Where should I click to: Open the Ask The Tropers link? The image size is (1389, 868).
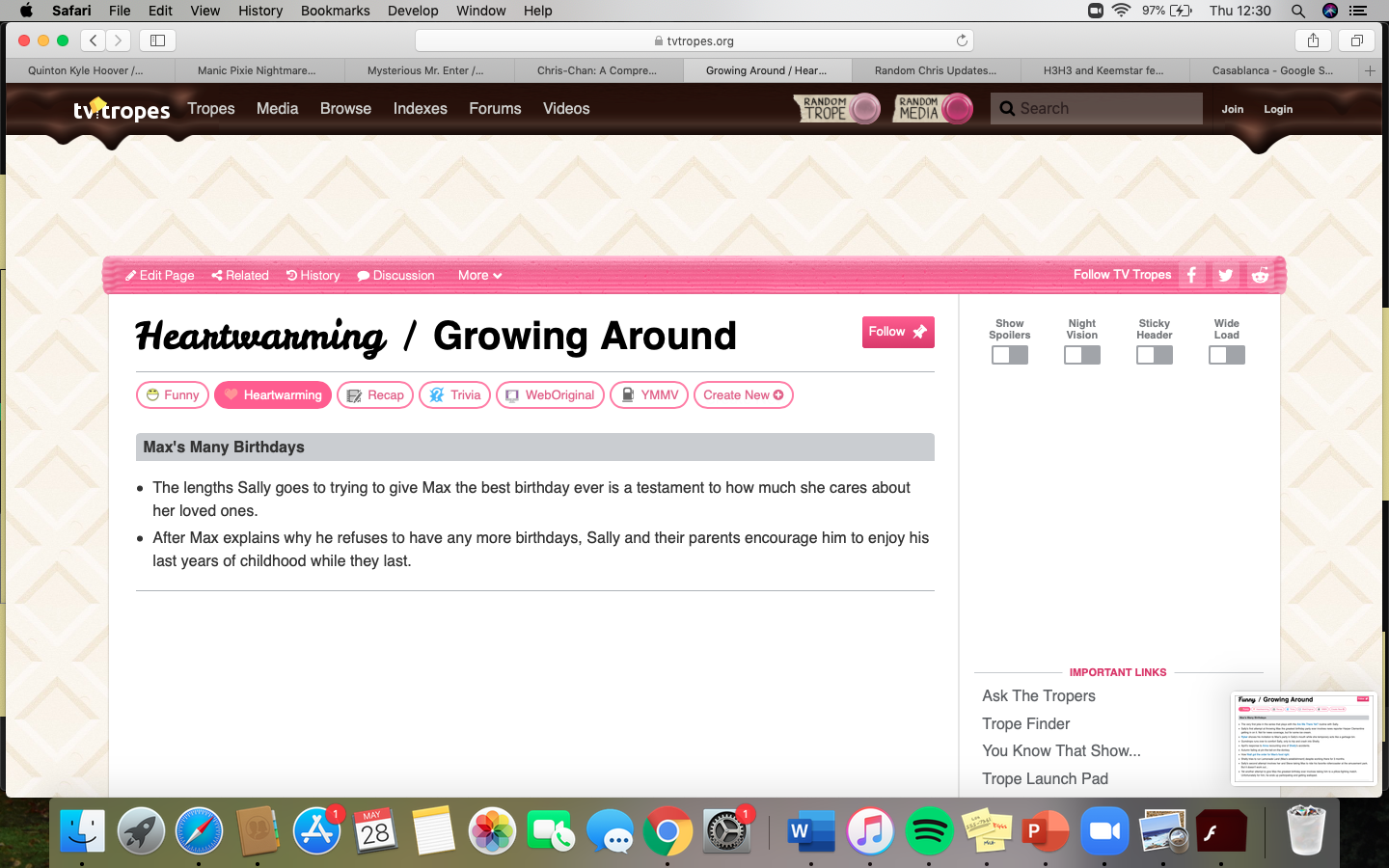click(1039, 696)
